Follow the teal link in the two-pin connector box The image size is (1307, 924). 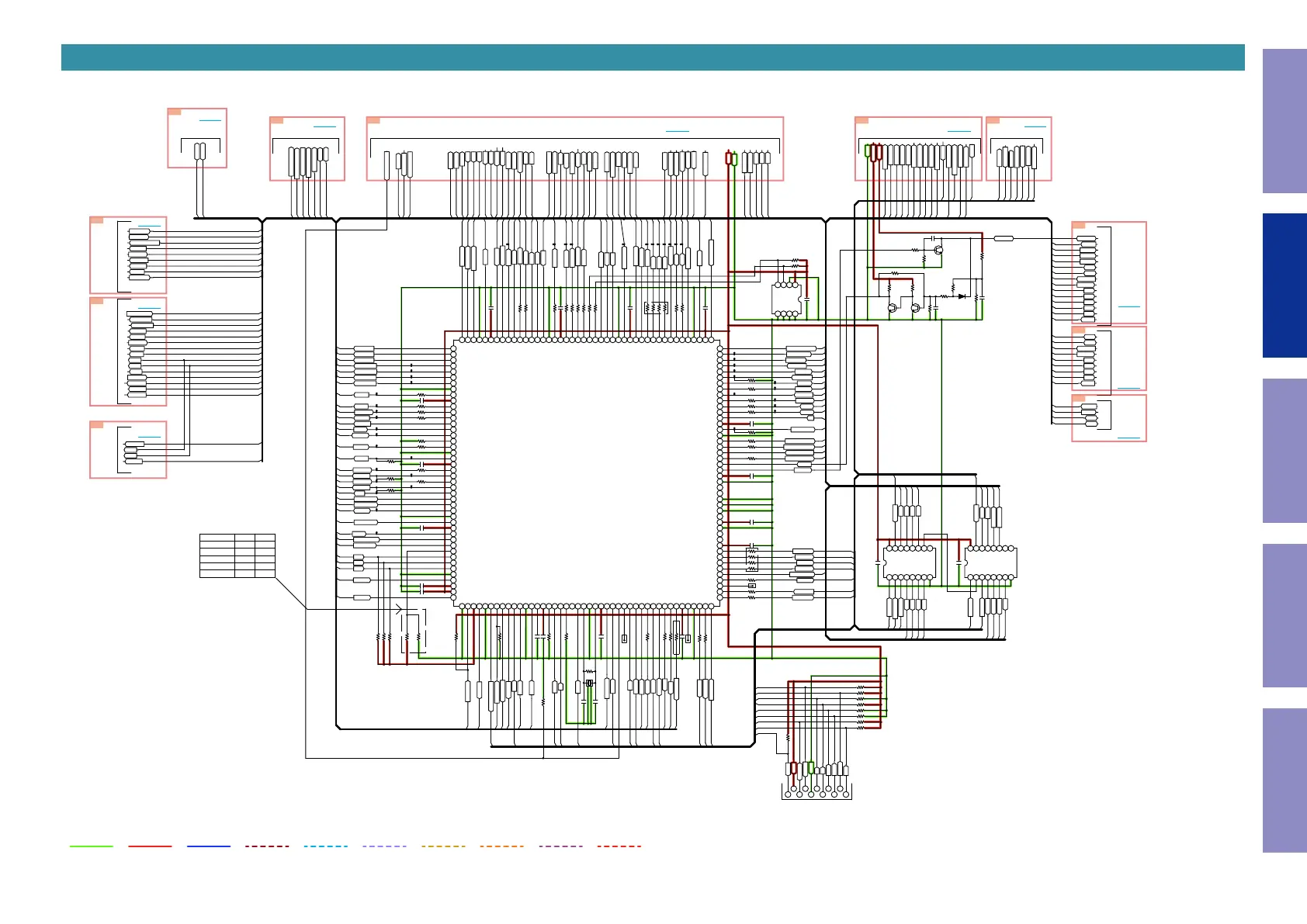point(210,120)
